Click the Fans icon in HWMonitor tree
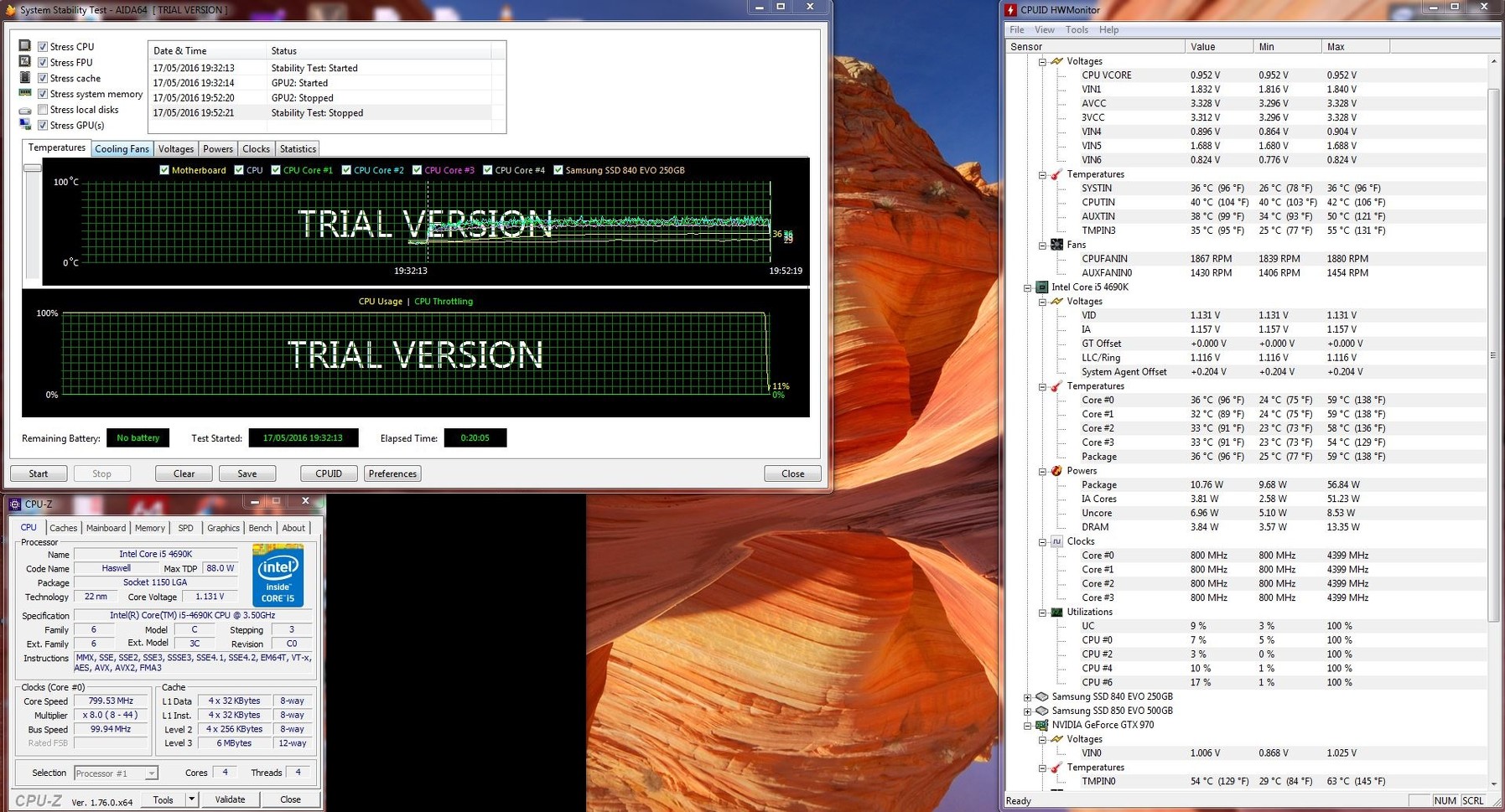Image resolution: width=1505 pixels, height=812 pixels. pos(1056,245)
